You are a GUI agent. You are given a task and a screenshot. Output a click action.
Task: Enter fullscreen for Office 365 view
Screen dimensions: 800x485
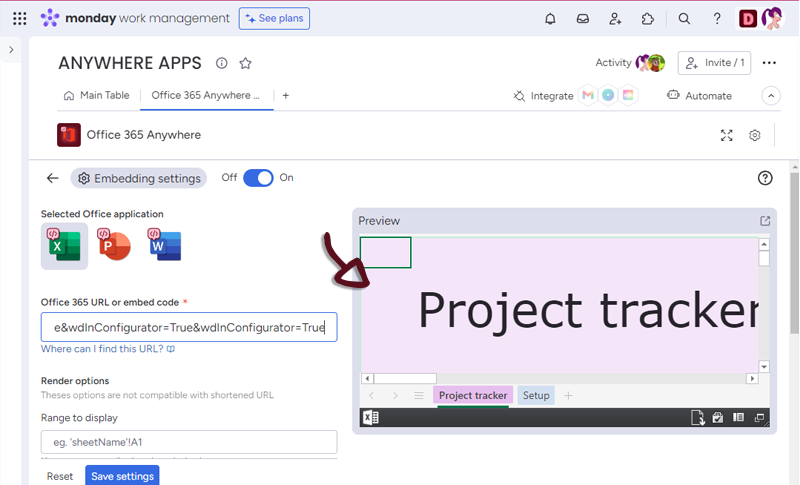click(x=727, y=135)
